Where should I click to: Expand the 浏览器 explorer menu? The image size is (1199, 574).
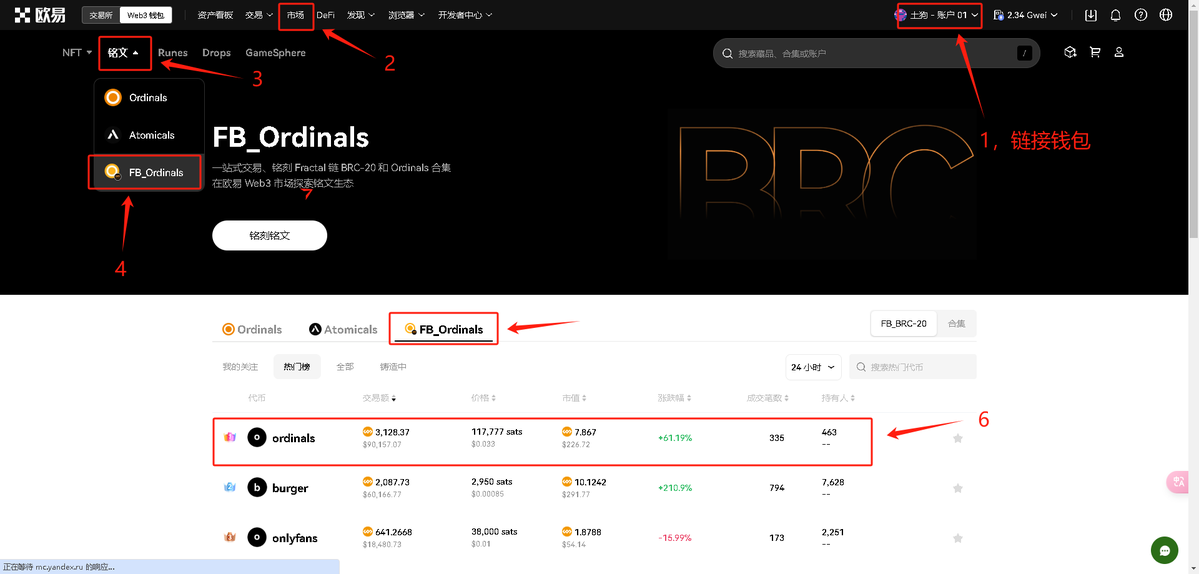click(x=406, y=15)
